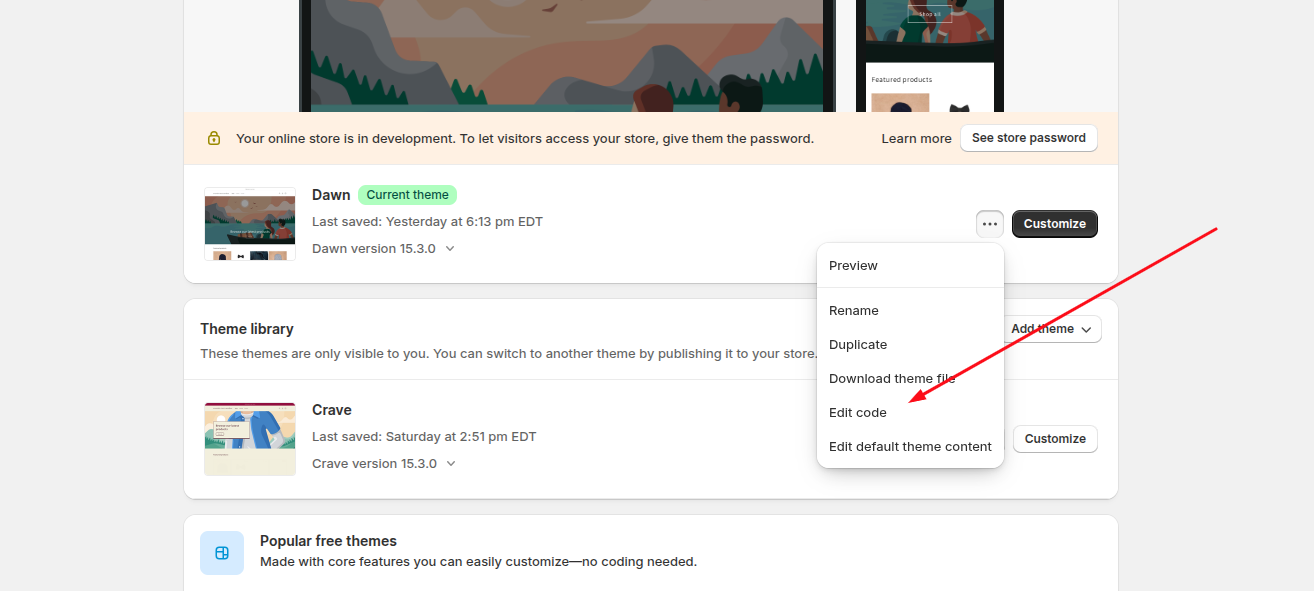
Task: Click the Current theme badge
Action: [407, 195]
